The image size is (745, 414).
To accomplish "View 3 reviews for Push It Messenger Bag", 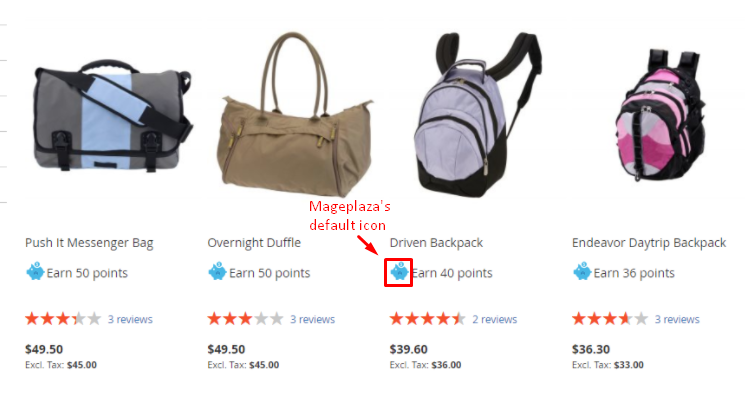I will 130,319.
